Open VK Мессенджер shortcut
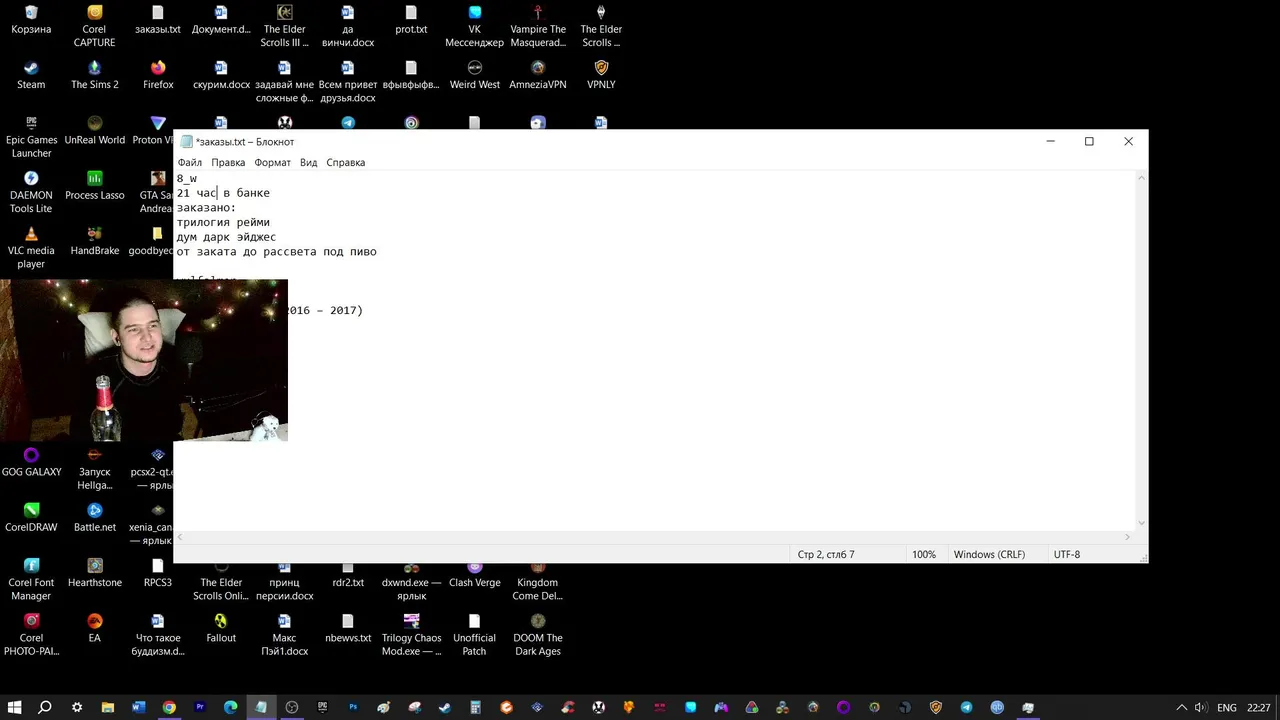The height and width of the screenshot is (720, 1280). [x=475, y=26]
